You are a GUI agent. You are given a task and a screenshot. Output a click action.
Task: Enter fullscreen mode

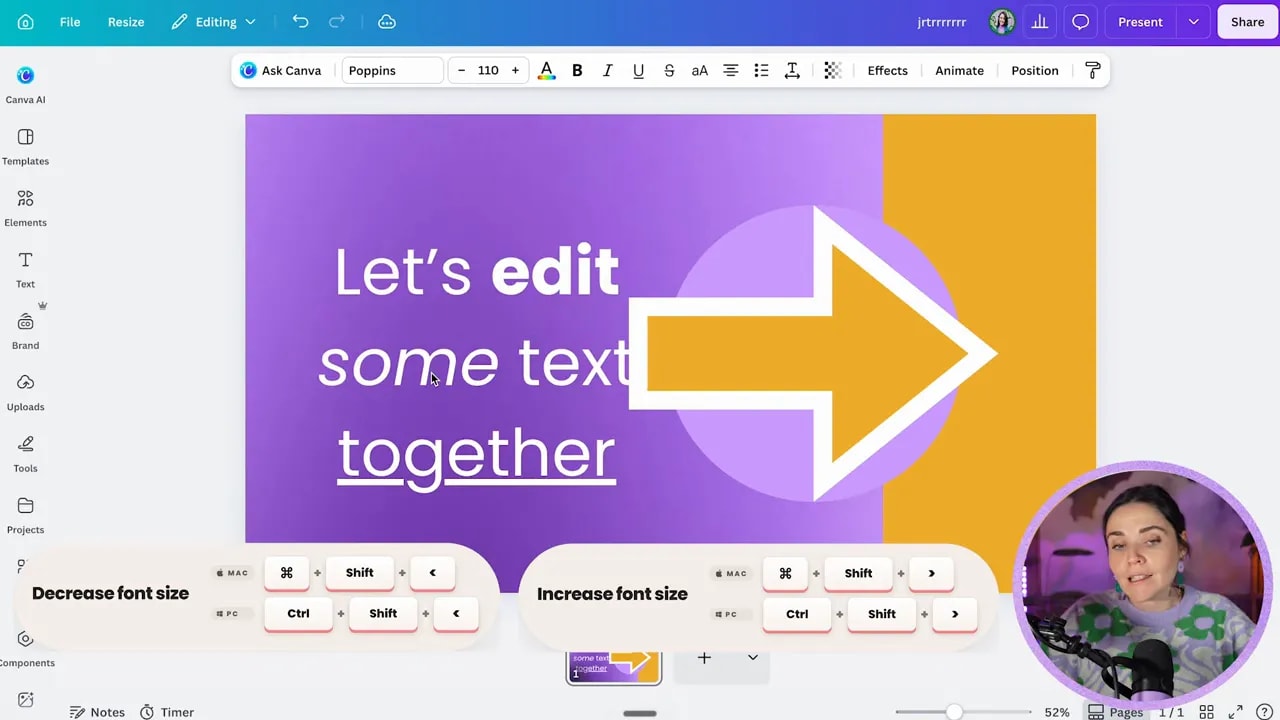point(1236,712)
